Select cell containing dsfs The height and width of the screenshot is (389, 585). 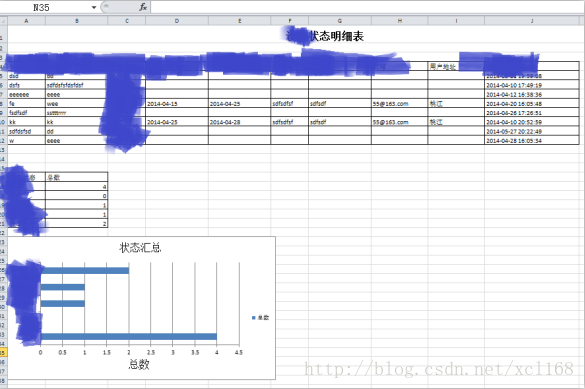[26, 85]
